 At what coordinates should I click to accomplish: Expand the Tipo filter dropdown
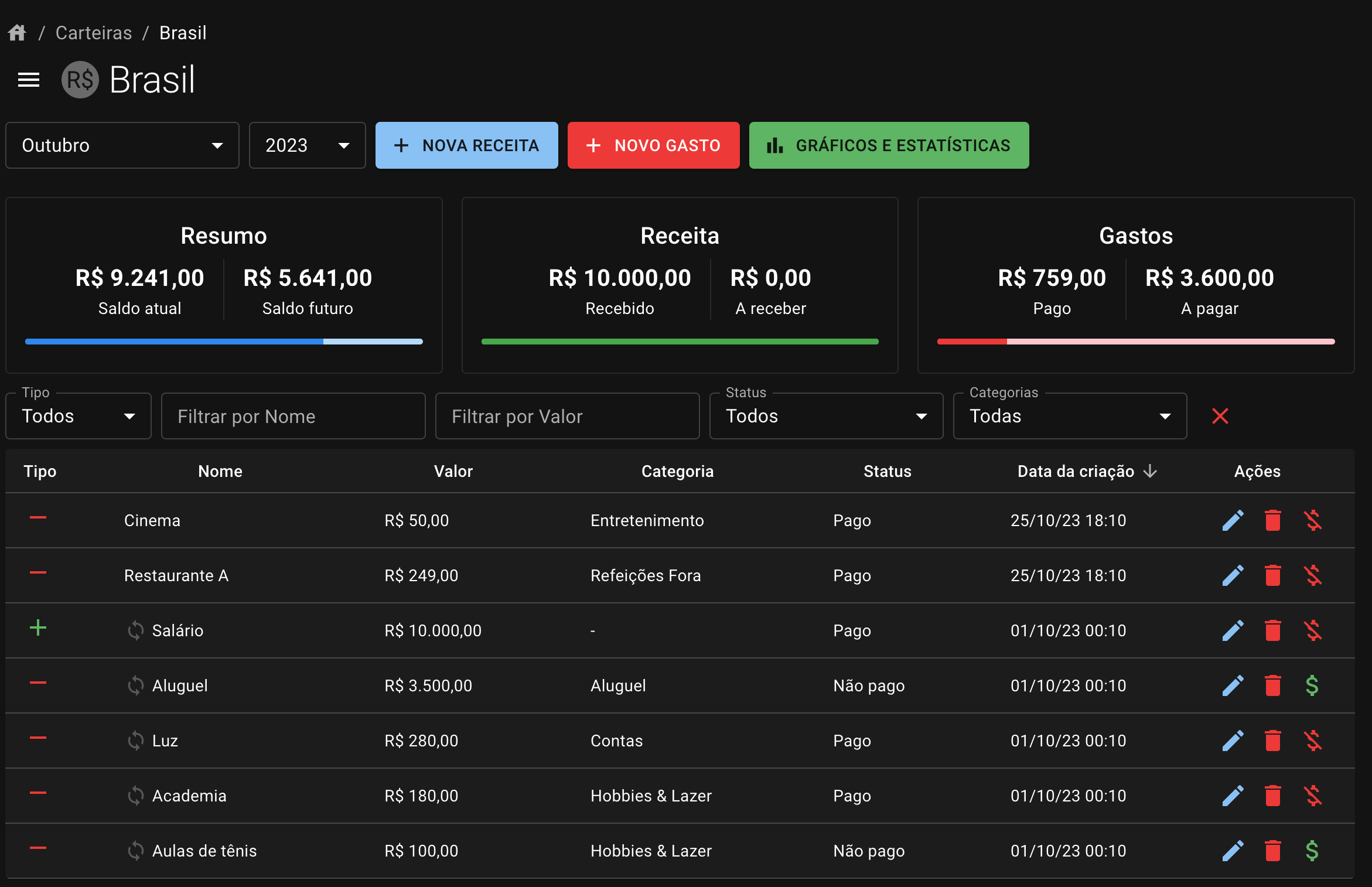pos(79,416)
